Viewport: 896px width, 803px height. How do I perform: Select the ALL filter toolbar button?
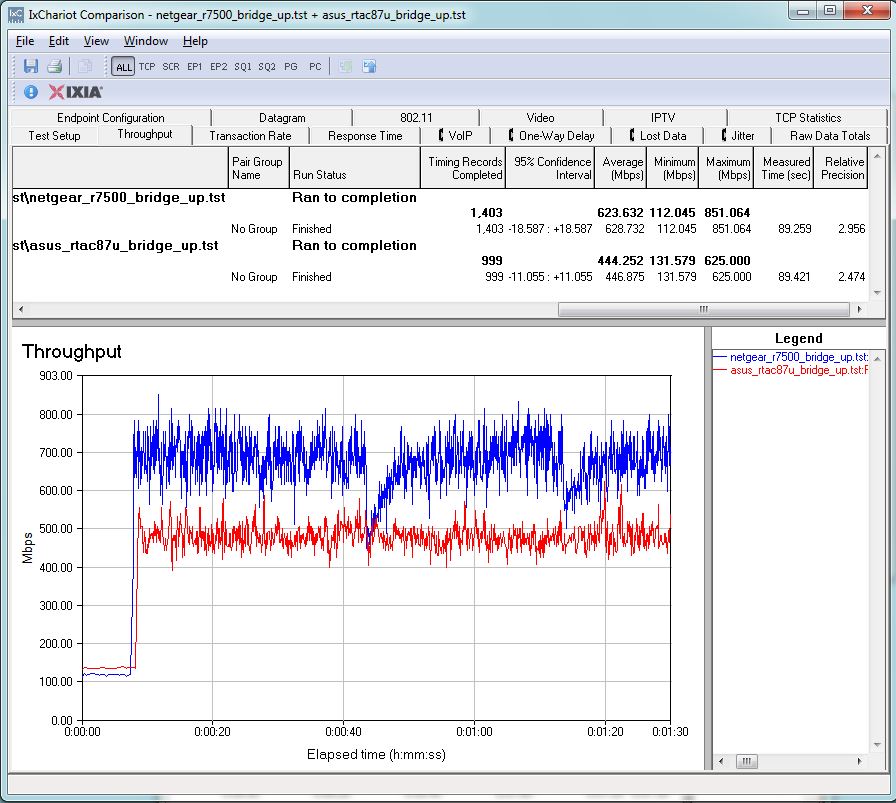pos(123,67)
